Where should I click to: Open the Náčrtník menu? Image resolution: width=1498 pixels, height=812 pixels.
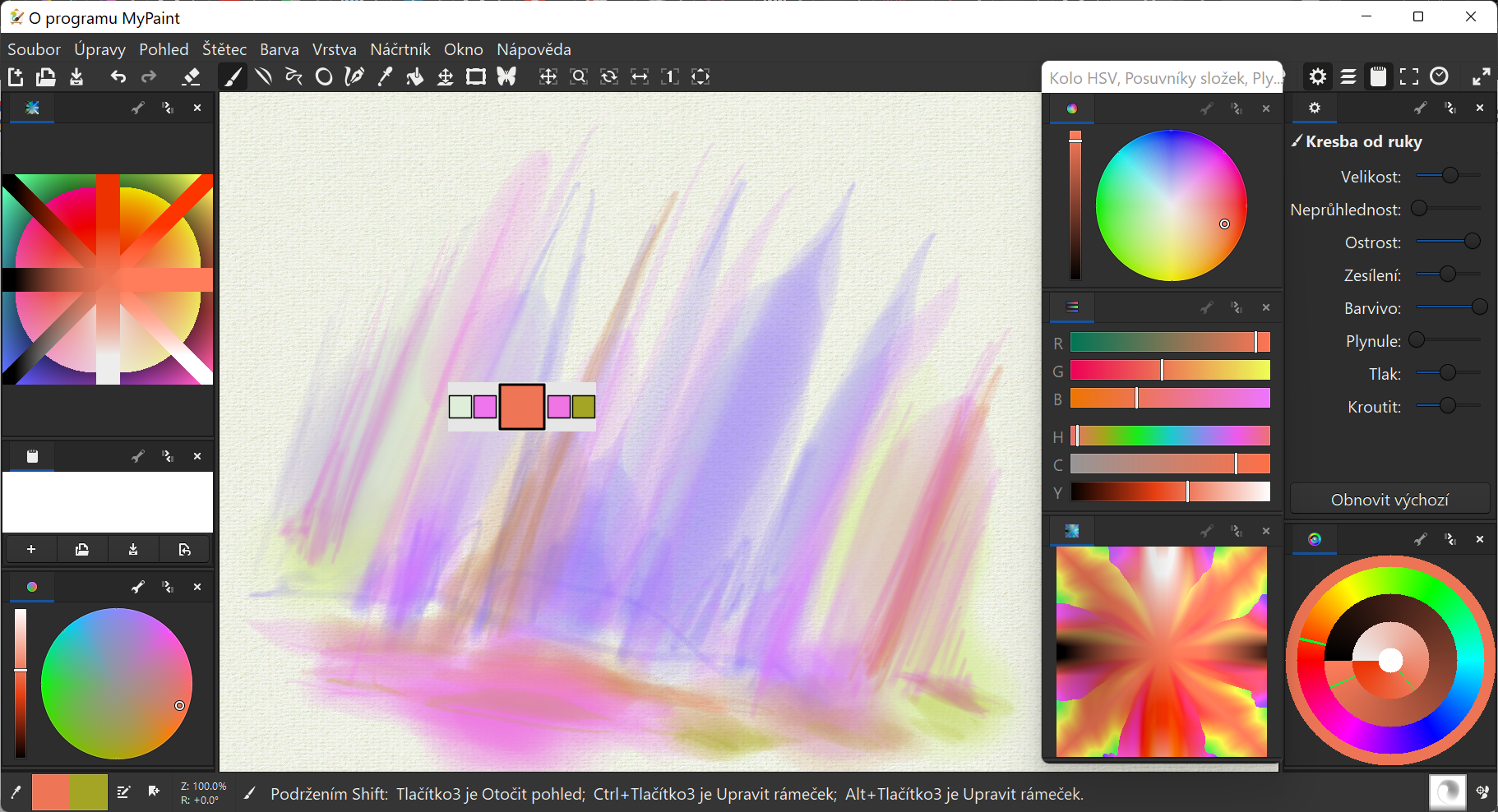pyautogui.click(x=400, y=49)
